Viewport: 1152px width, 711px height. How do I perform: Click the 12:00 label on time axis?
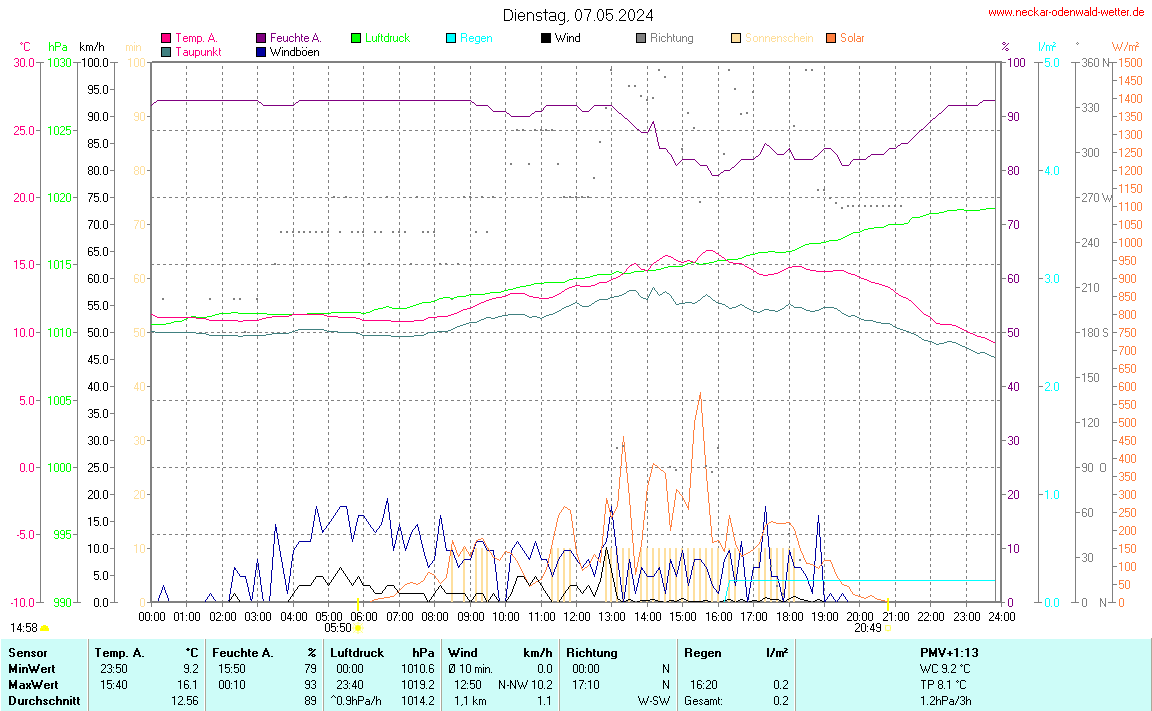pos(576,617)
